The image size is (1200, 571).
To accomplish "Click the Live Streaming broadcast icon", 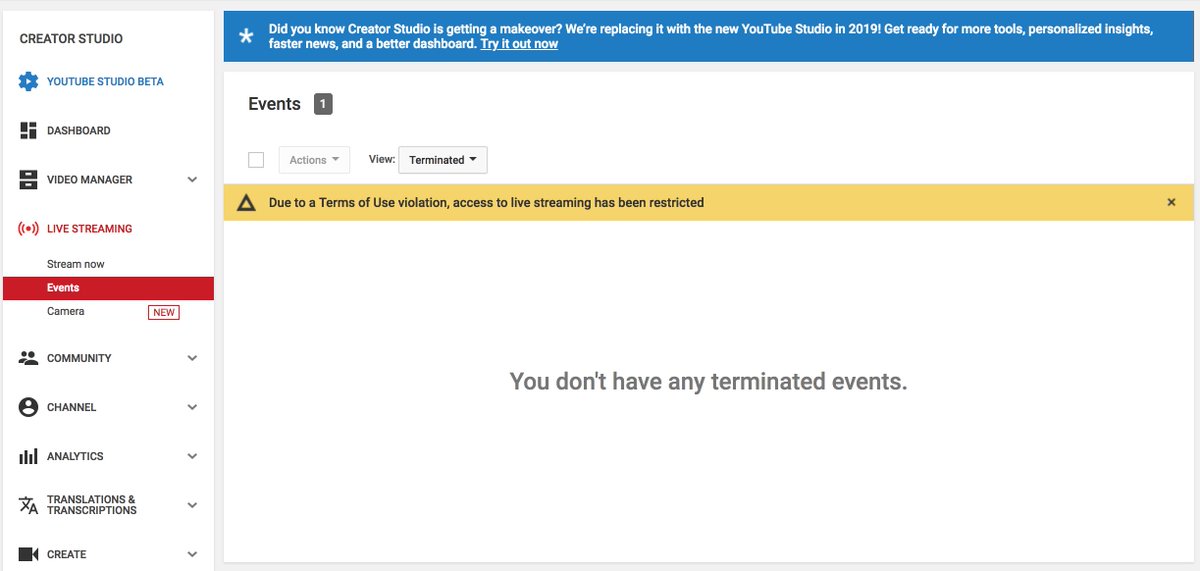I will pyautogui.click(x=28, y=229).
